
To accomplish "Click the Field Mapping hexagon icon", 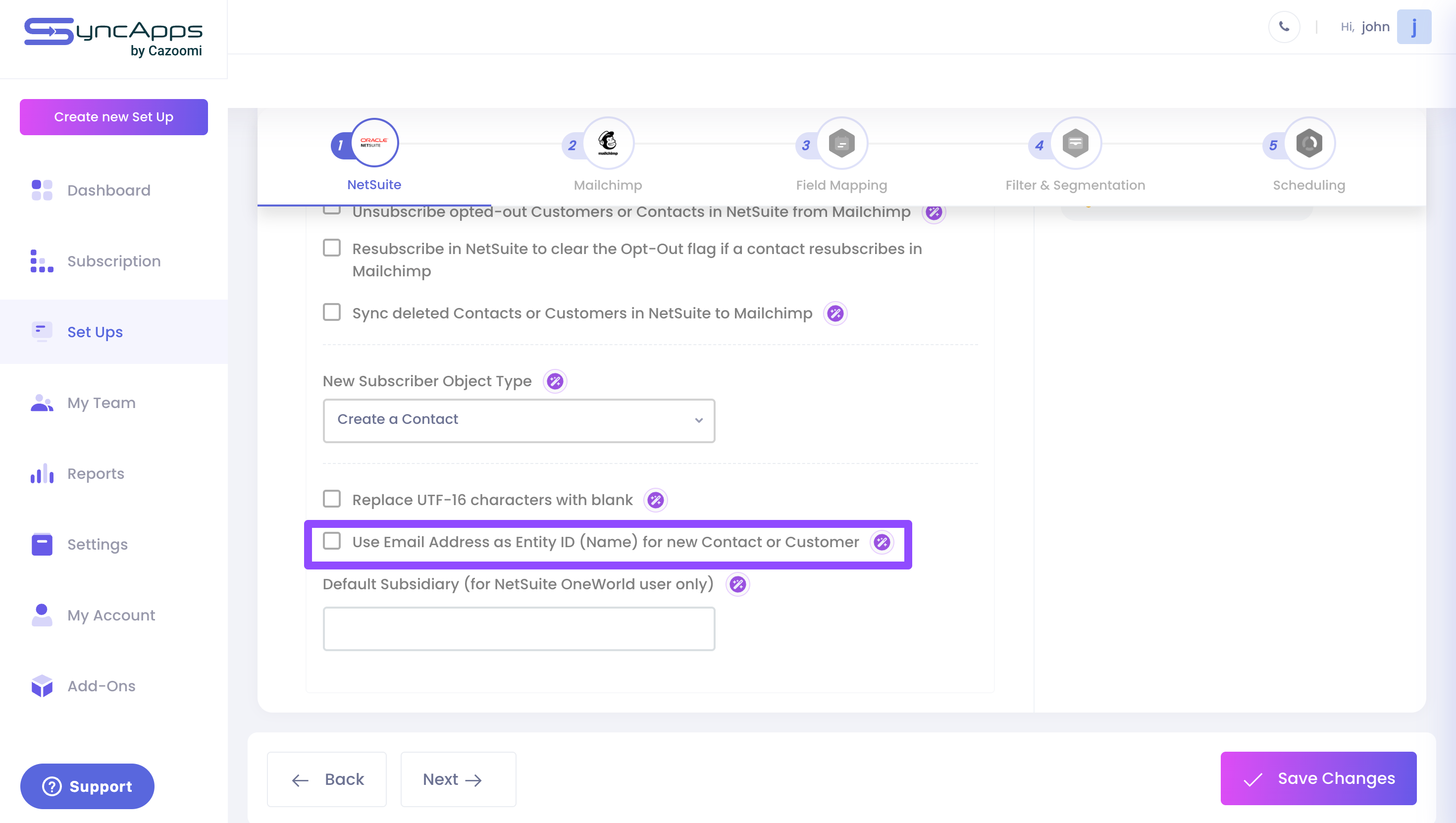I will tap(841, 143).
